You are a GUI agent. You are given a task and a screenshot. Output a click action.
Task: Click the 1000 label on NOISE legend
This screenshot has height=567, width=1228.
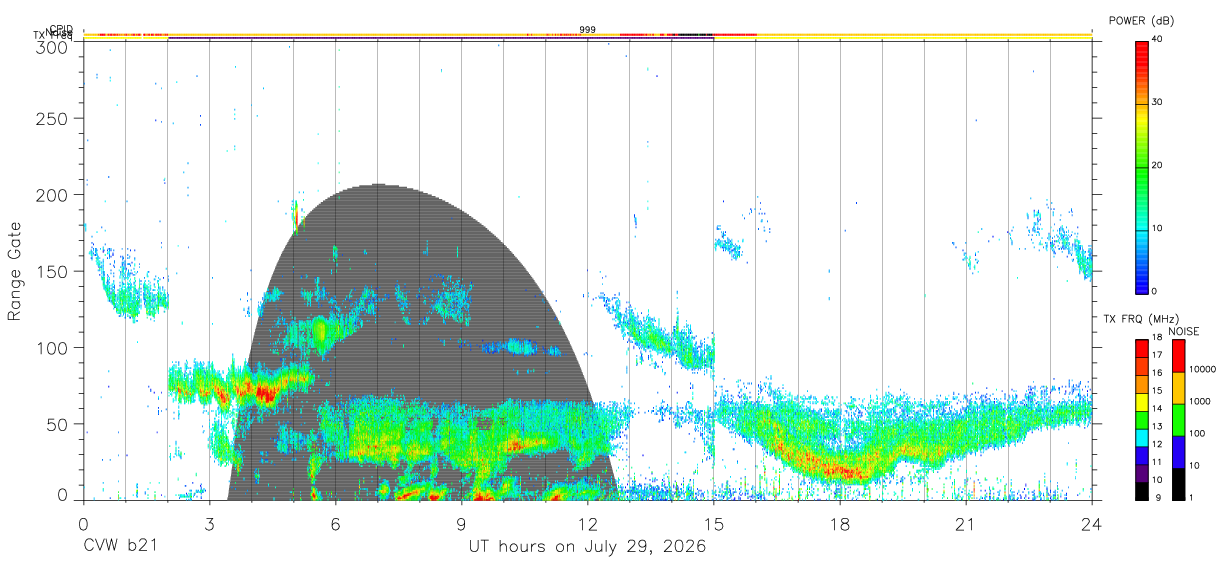click(x=1201, y=402)
